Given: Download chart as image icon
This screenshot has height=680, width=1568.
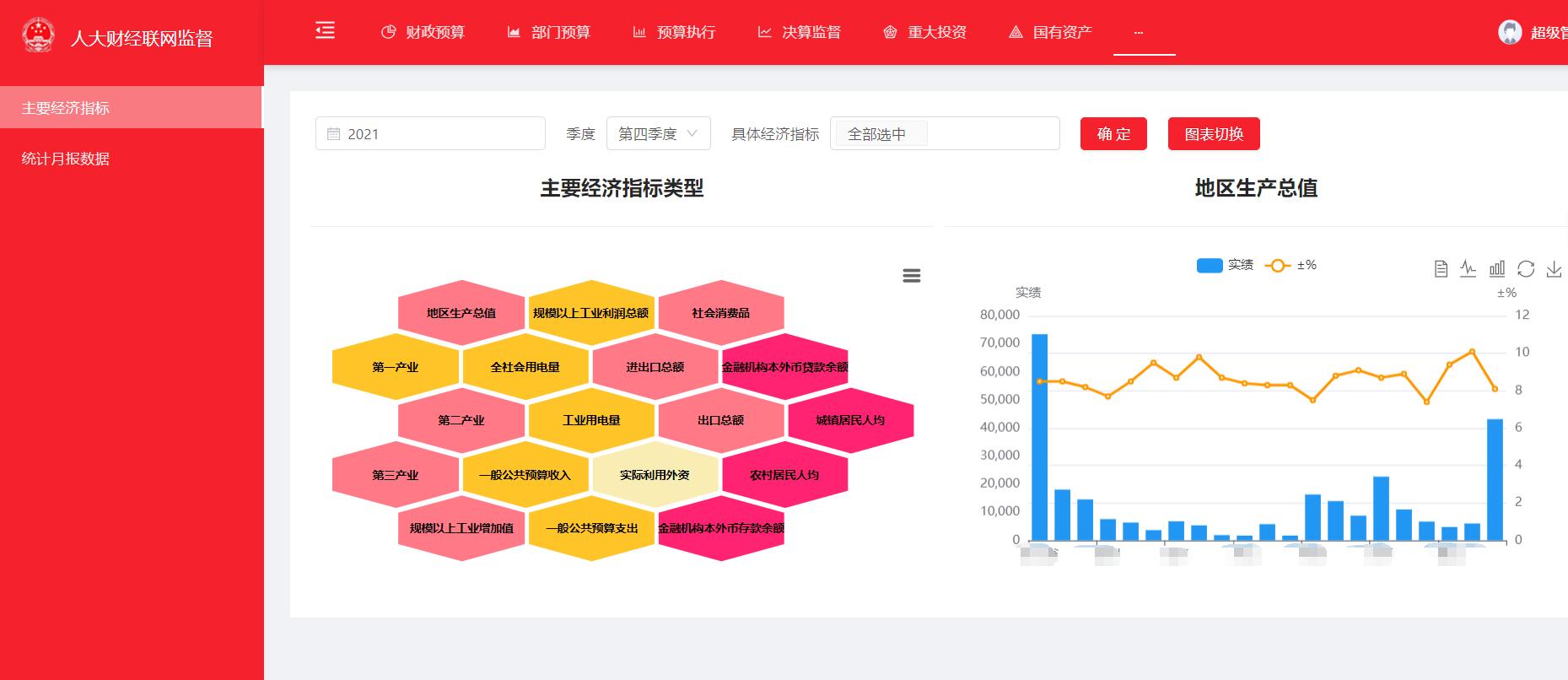Looking at the screenshot, I should point(1554,269).
